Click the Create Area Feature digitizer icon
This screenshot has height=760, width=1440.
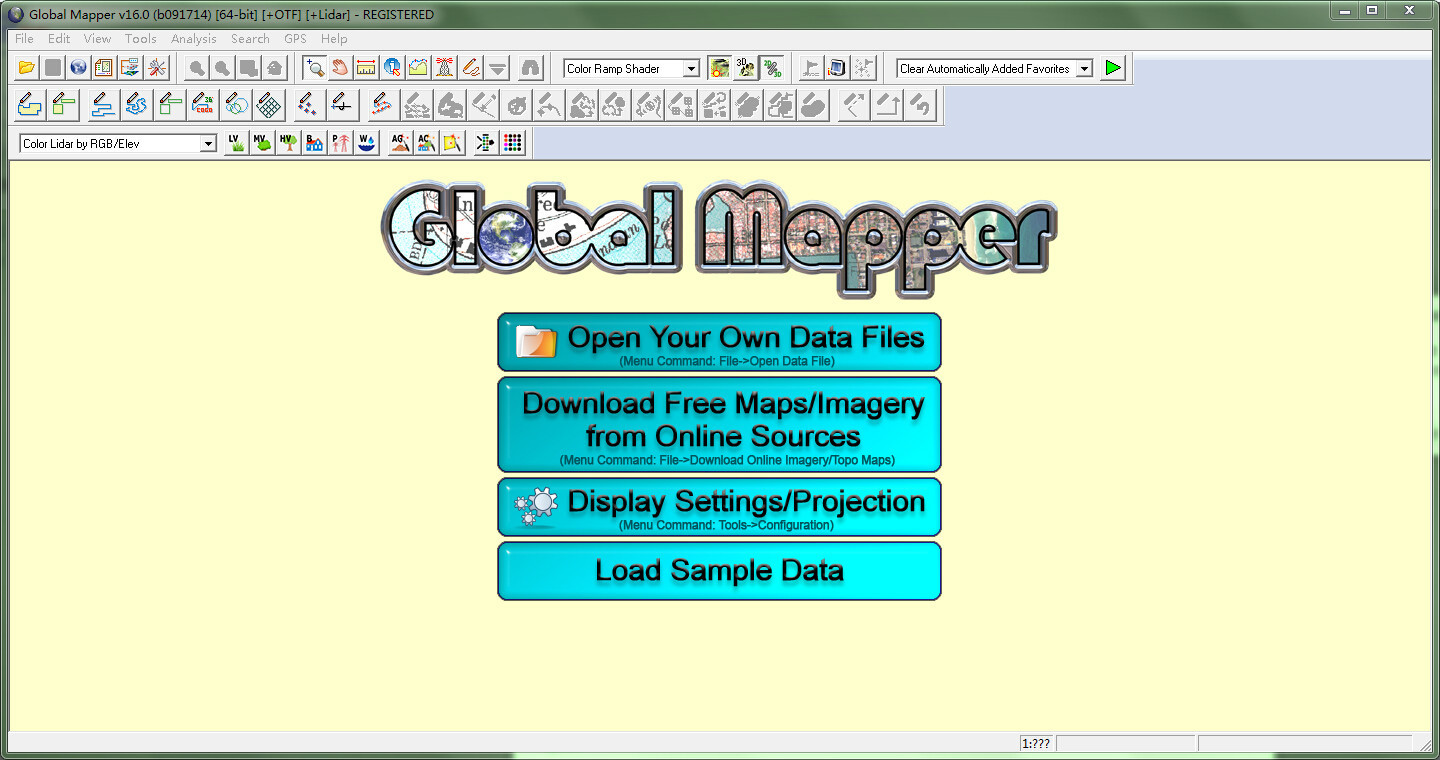click(29, 105)
